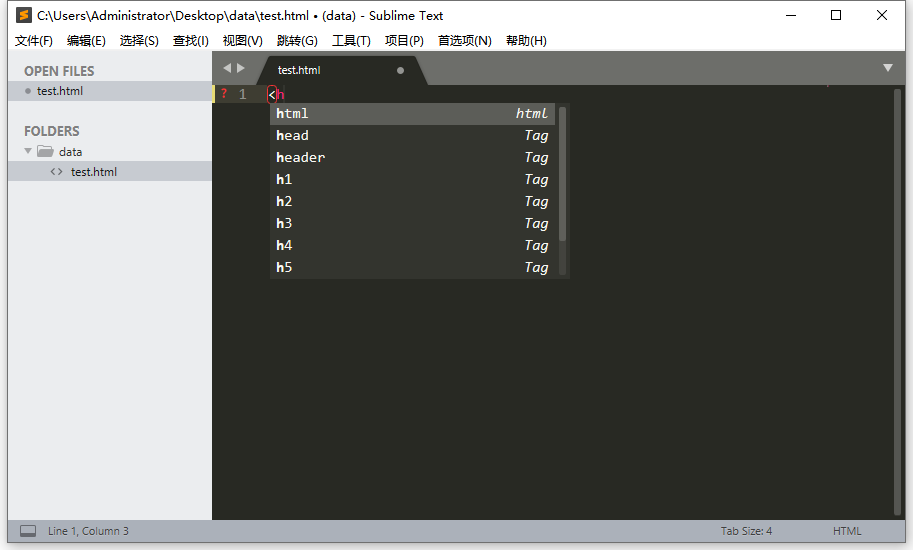Select the test.html editor tab
The image size is (913, 550).
(344, 70)
